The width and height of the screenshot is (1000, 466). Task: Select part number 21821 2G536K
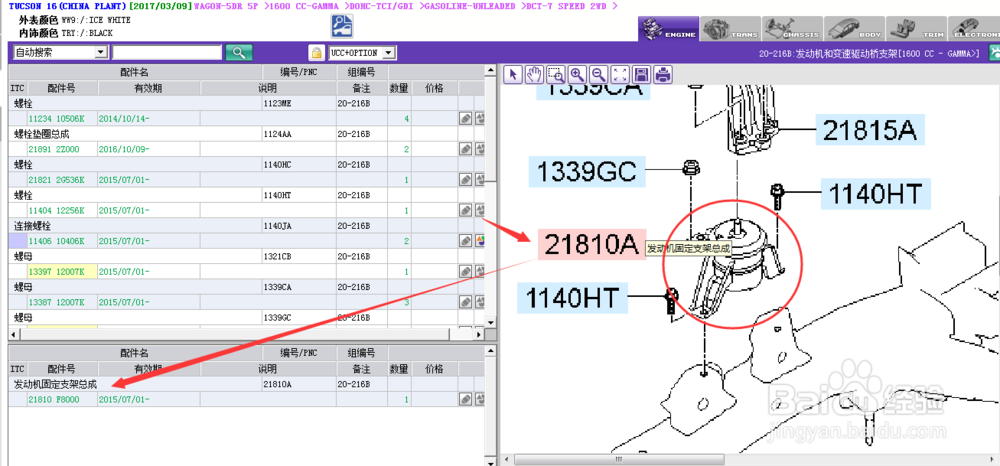click(x=56, y=180)
